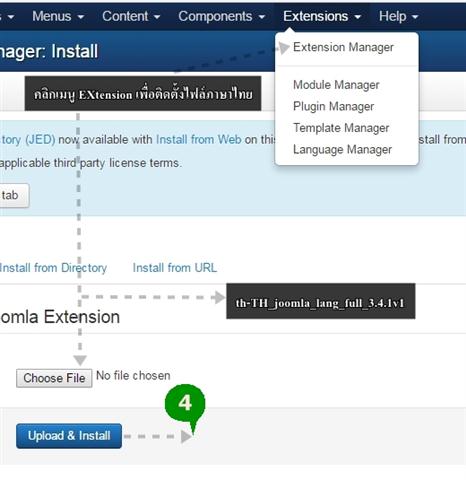Open Language Manager menu entry
Screen dimensions: 466x480
342,150
